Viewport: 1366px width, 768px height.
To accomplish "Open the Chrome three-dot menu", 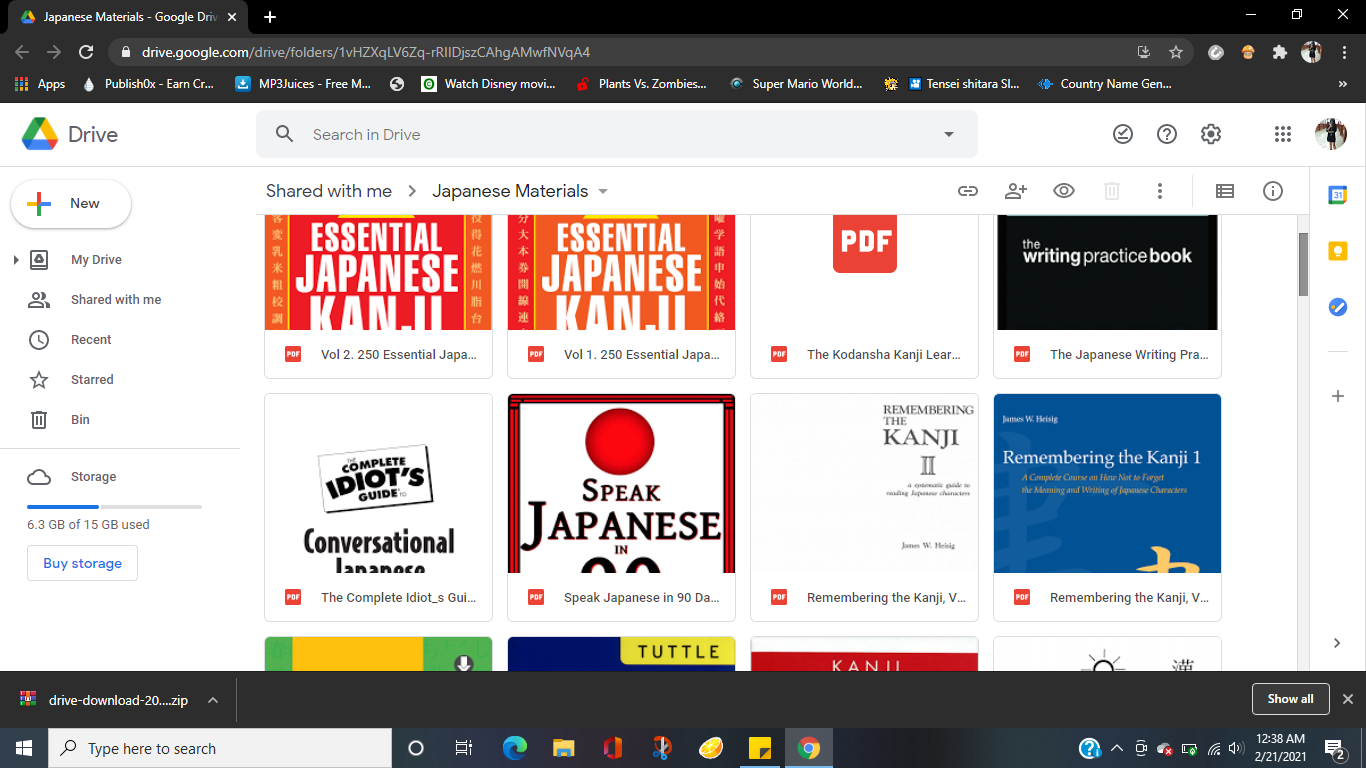I will pos(1342,52).
